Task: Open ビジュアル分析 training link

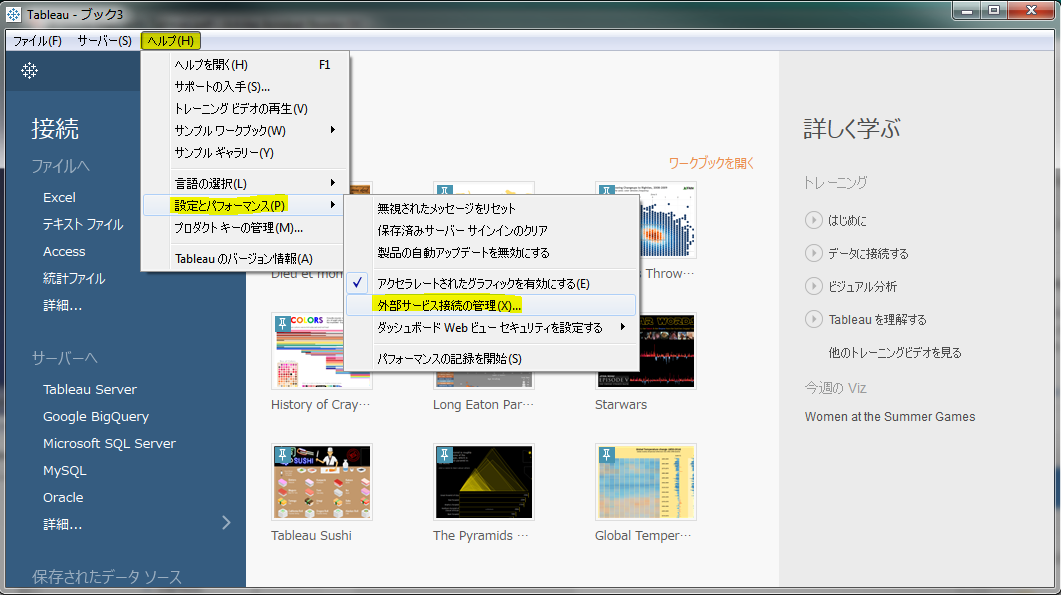Action: 862,286
